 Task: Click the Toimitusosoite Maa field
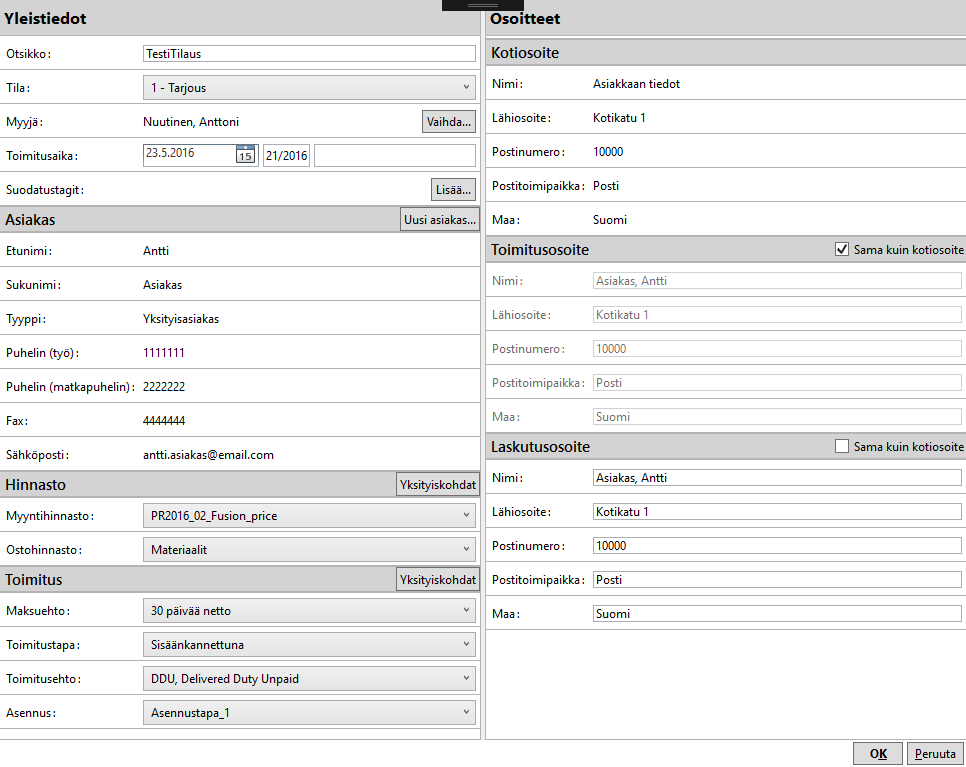click(x=777, y=416)
